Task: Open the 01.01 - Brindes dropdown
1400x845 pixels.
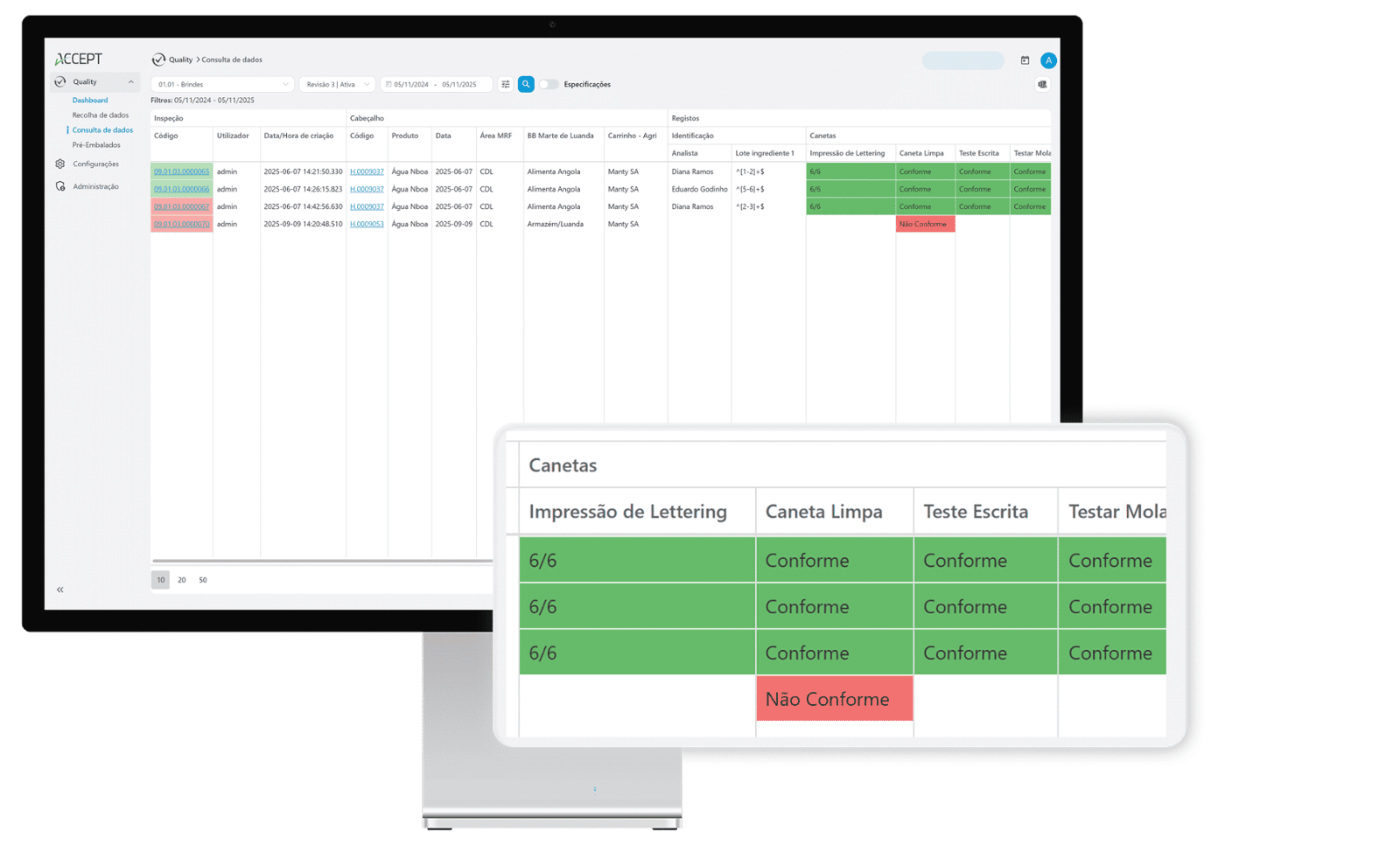Action: coord(221,84)
